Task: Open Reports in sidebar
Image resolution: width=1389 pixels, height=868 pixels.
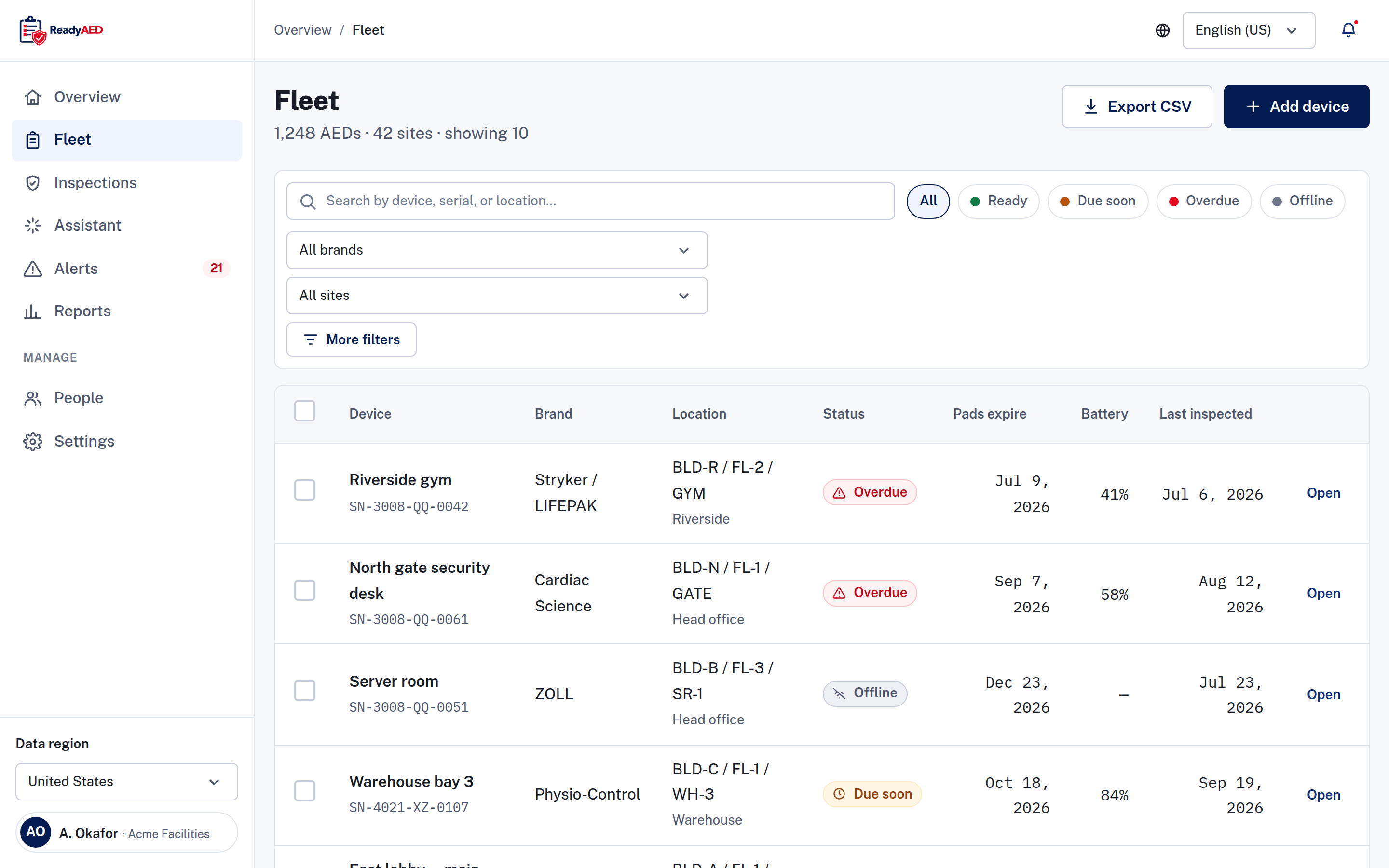Action: [x=126, y=311]
